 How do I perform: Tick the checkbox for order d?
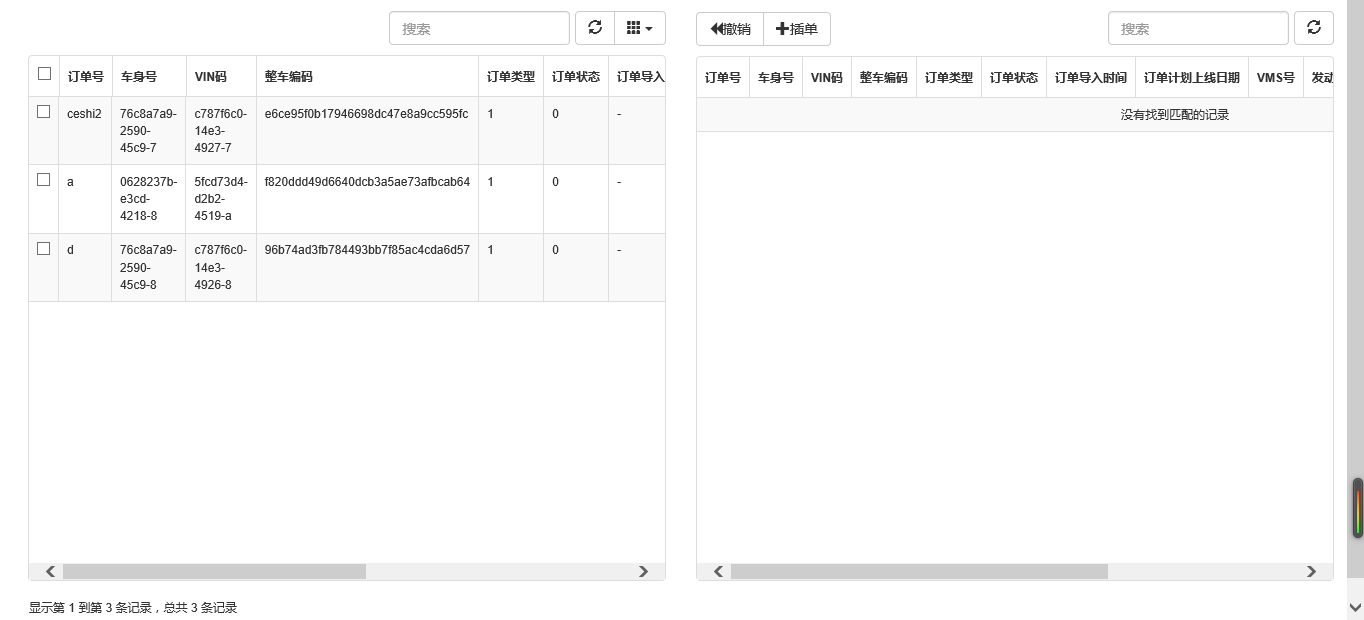[x=44, y=249]
